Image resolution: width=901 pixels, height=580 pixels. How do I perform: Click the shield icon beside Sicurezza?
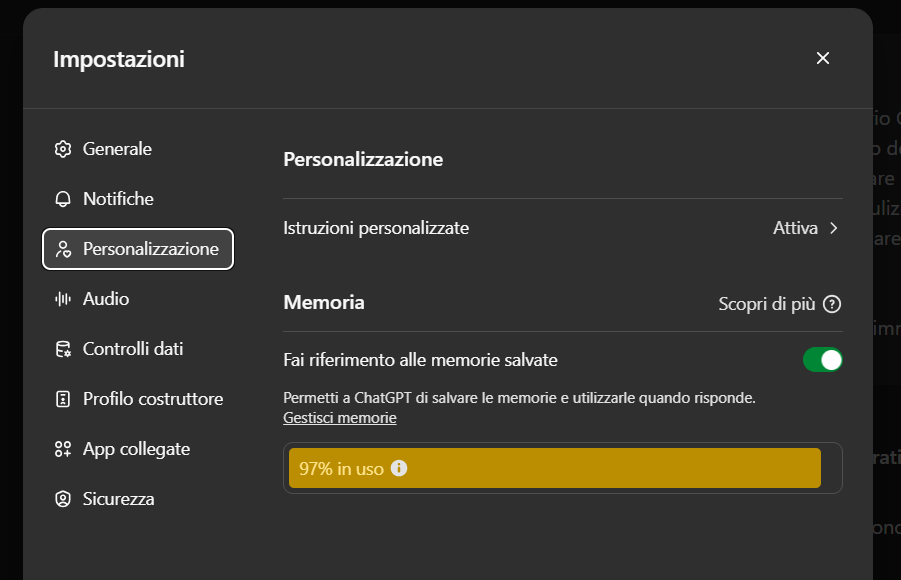63,499
